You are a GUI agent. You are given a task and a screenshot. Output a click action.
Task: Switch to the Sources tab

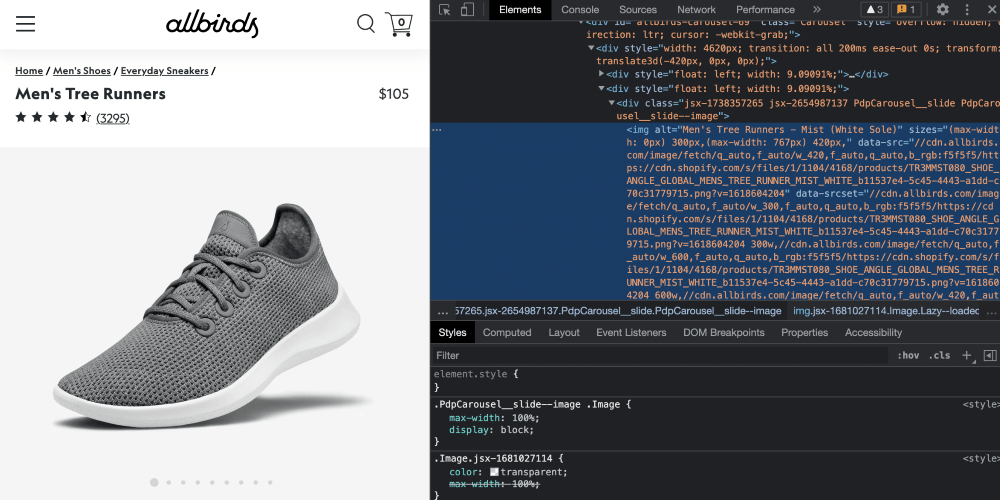[x=638, y=10]
